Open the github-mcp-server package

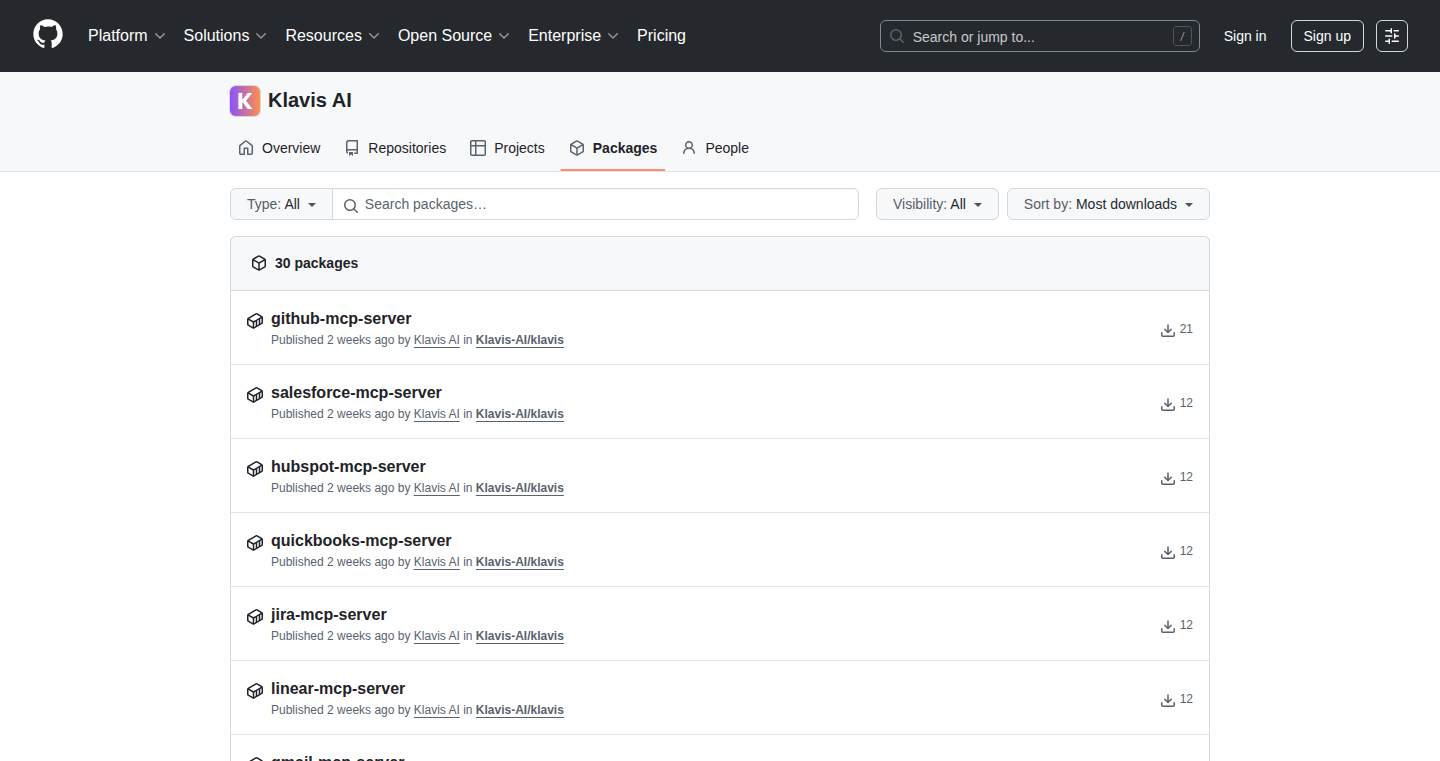click(341, 319)
